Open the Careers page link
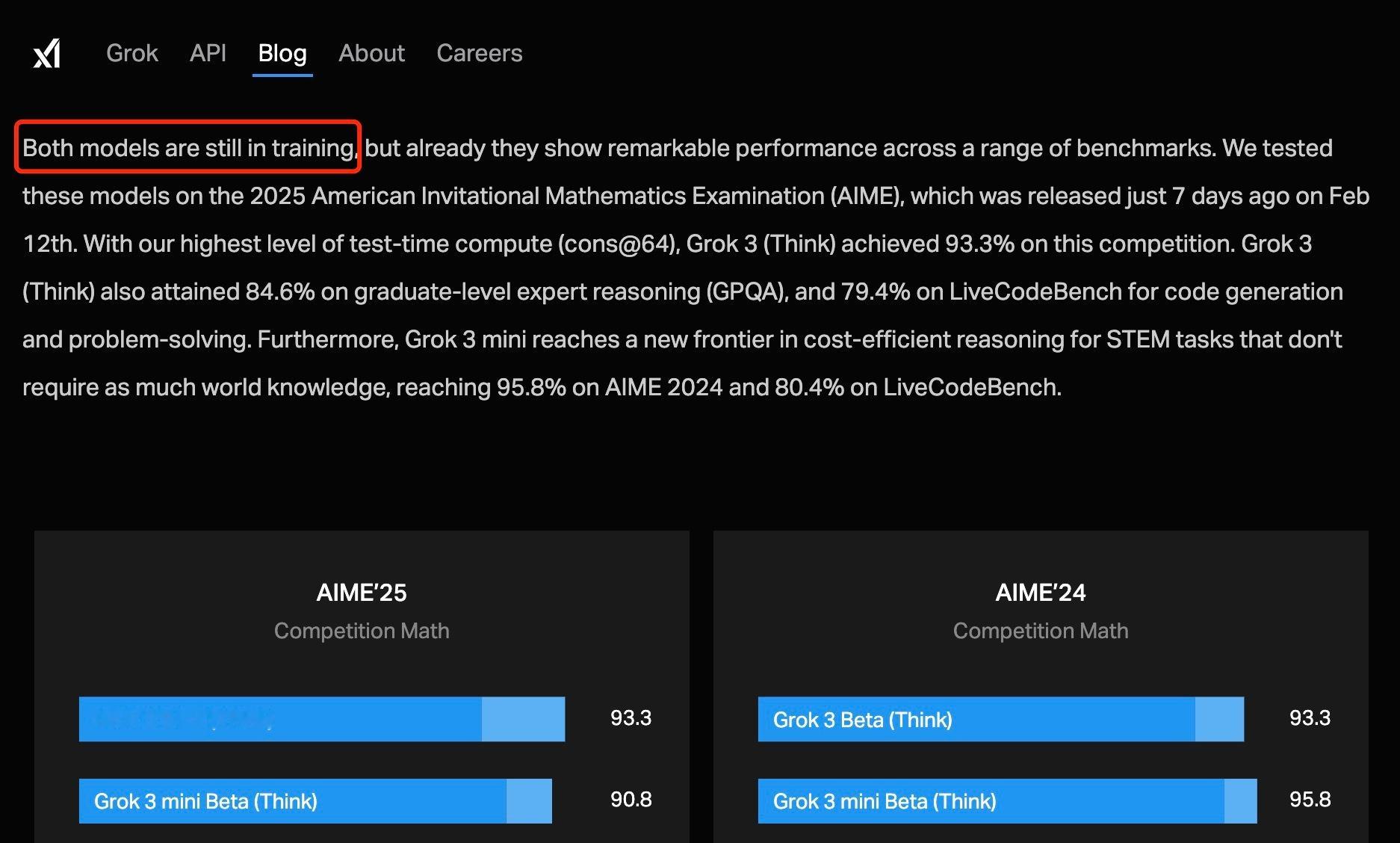This screenshot has width=1400, height=843. coord(480,53)
